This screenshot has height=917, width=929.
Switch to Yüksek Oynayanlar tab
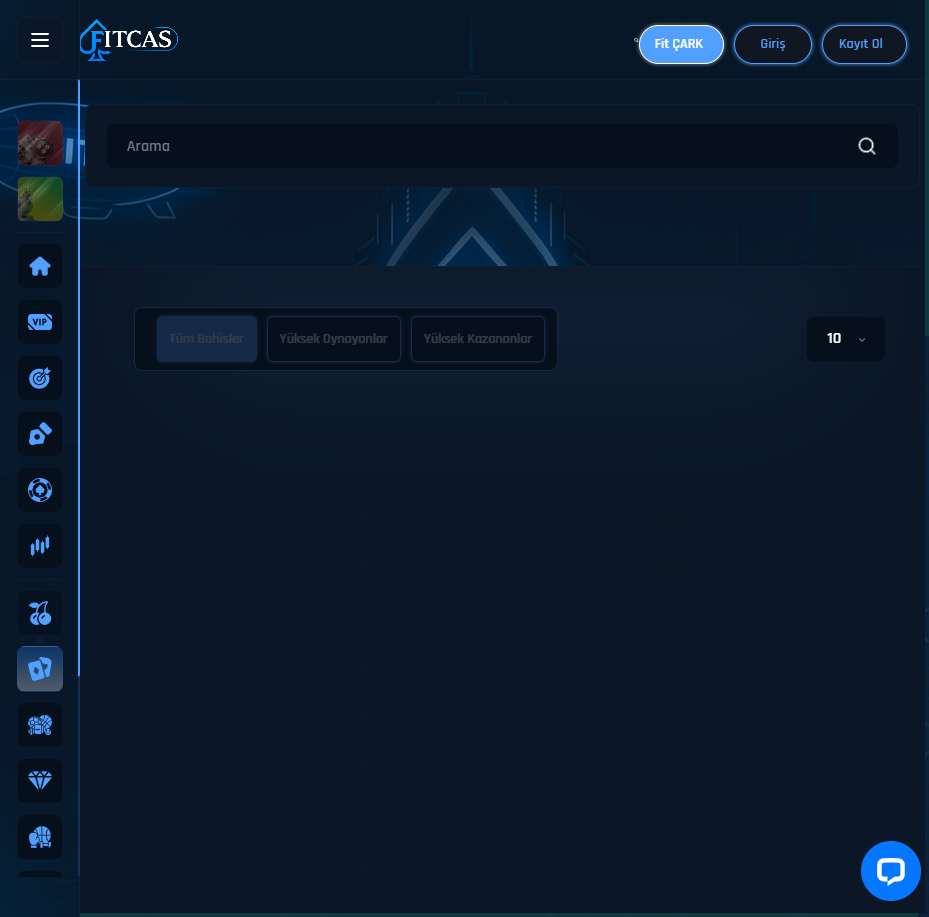(x=333, y=339)
